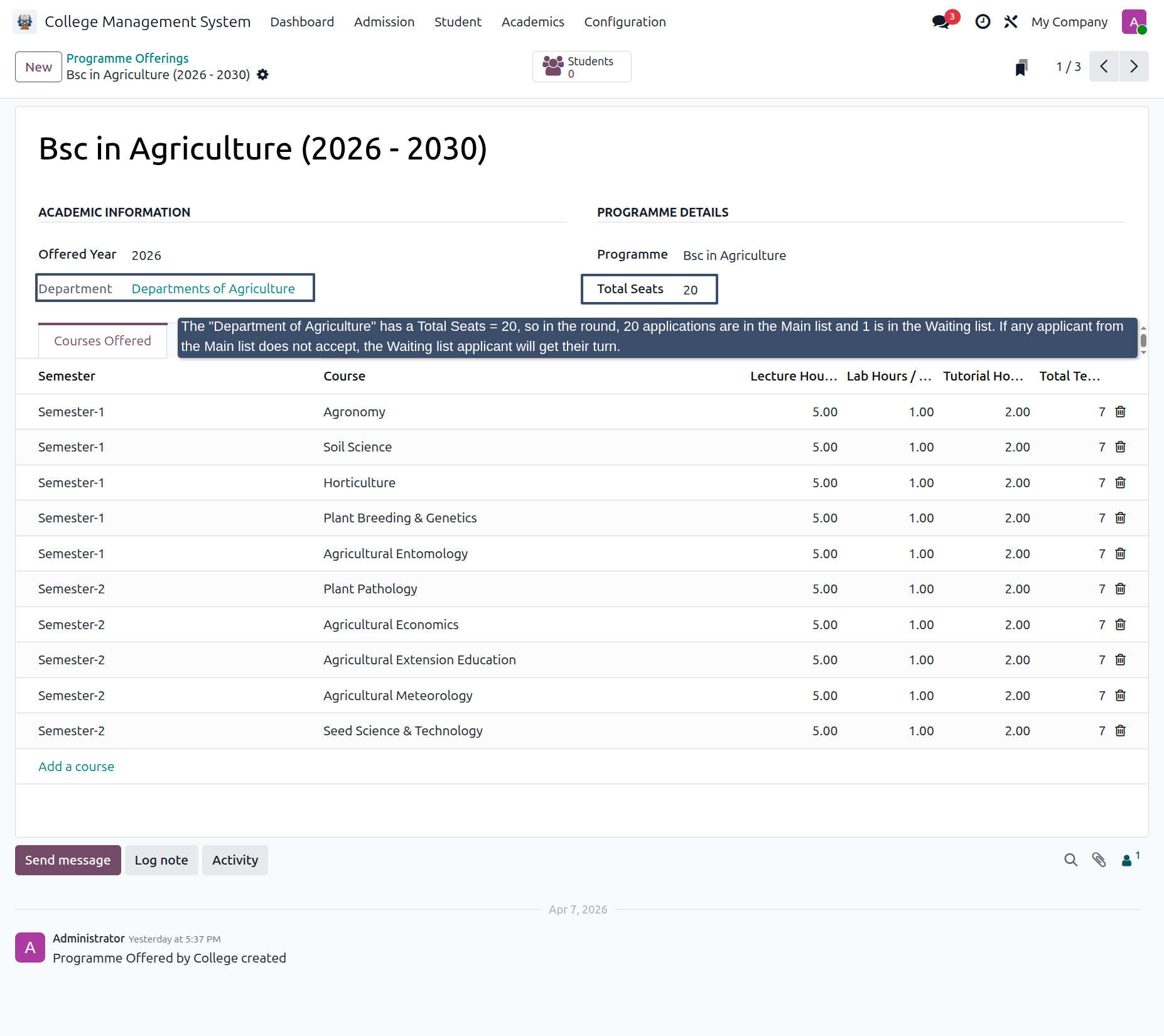Screen dimensions: 1164x1036
Task: Select the Courses Offered tab
Action: pos(102,341)
